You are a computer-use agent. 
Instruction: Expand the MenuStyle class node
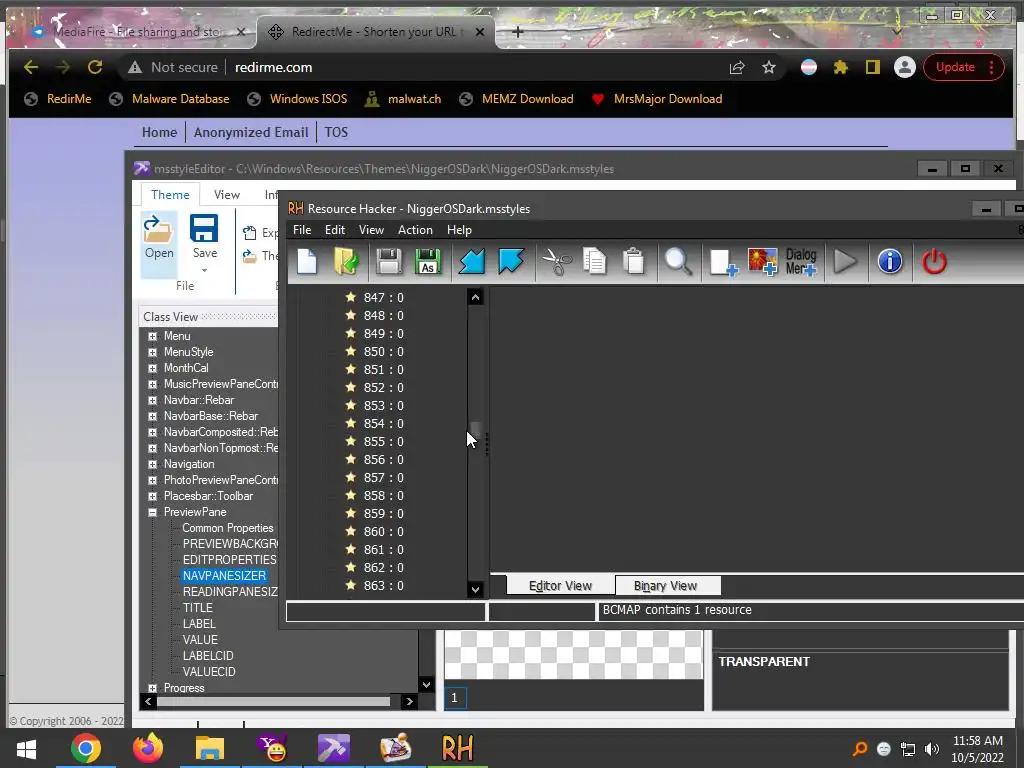[x=152, y=352]
